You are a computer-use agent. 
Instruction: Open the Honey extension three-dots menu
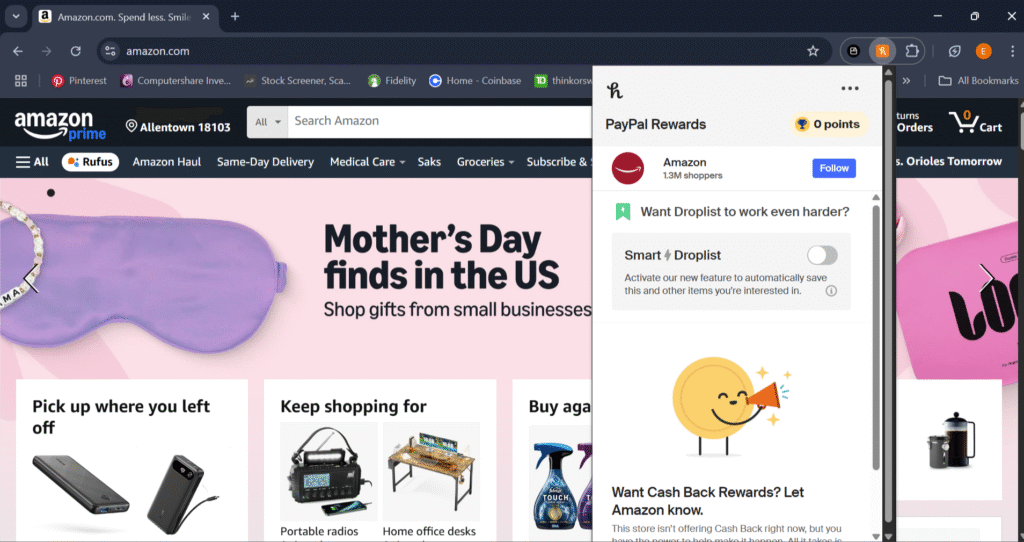click(850, 89)
